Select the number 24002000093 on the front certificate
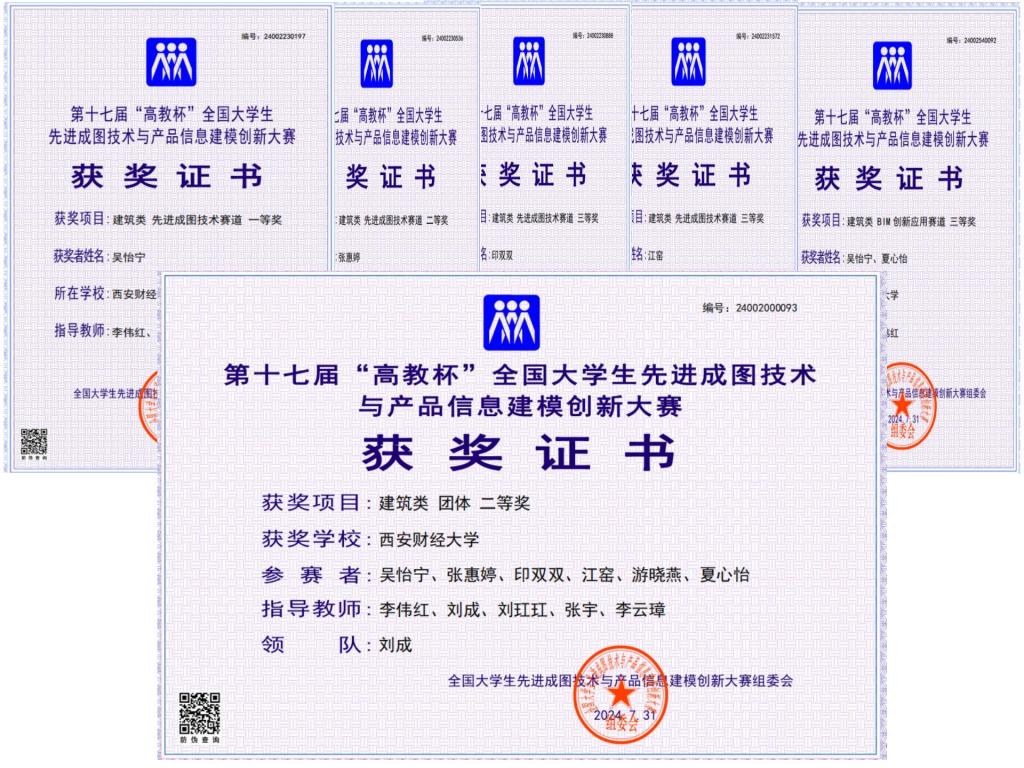This screenshot has width=1024, height=768. click(x=766, y=308)
